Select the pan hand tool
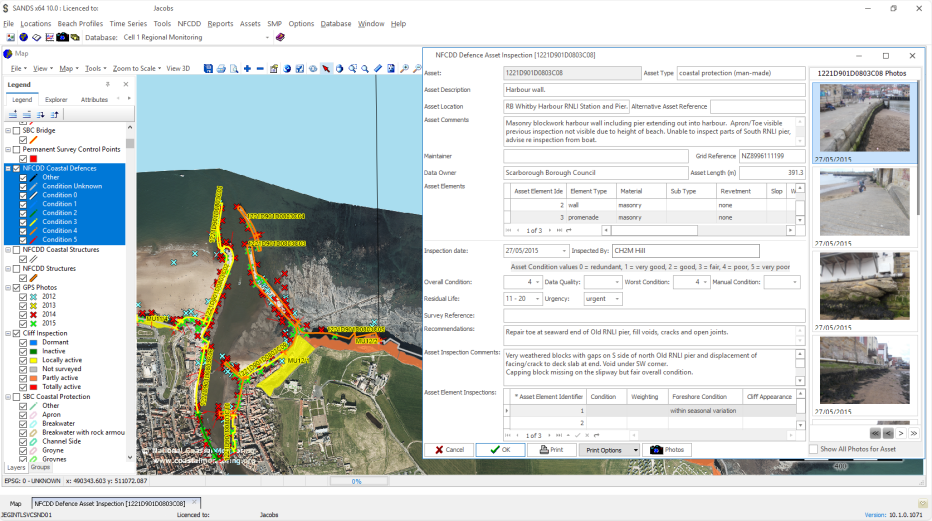The image size is (932, 521). [x=339, y=69]
